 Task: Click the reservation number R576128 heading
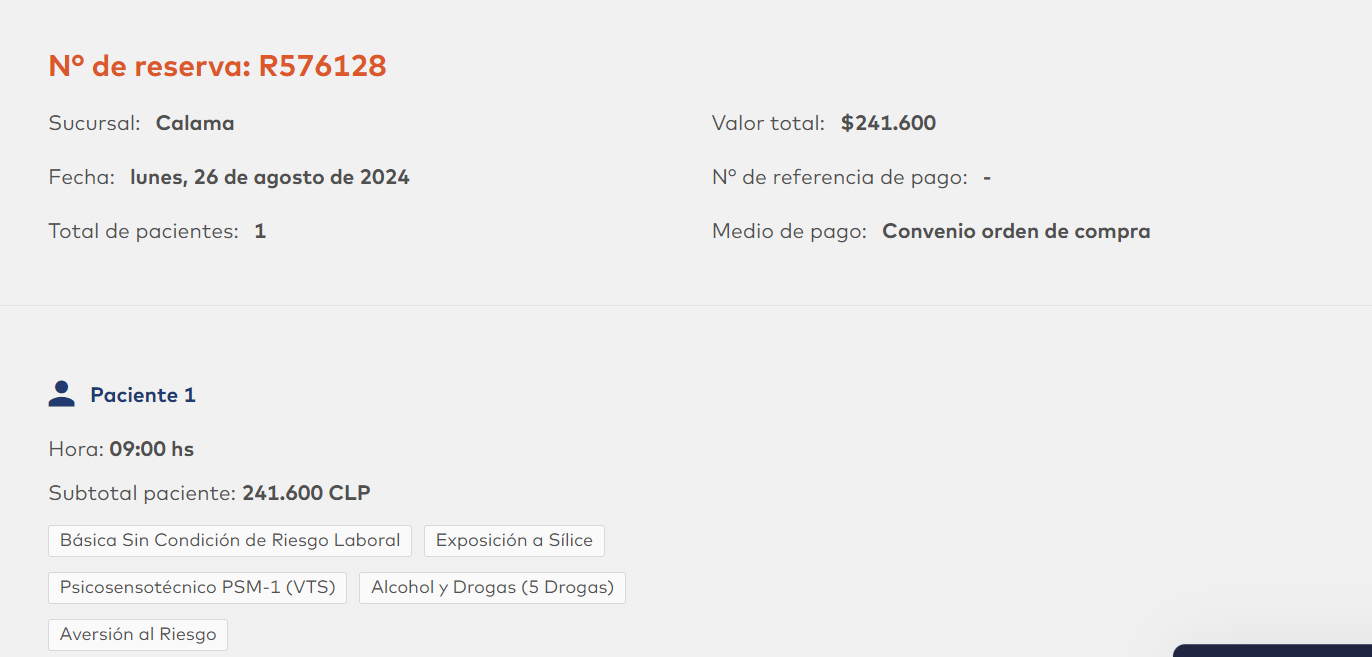[x=217, y=66]
